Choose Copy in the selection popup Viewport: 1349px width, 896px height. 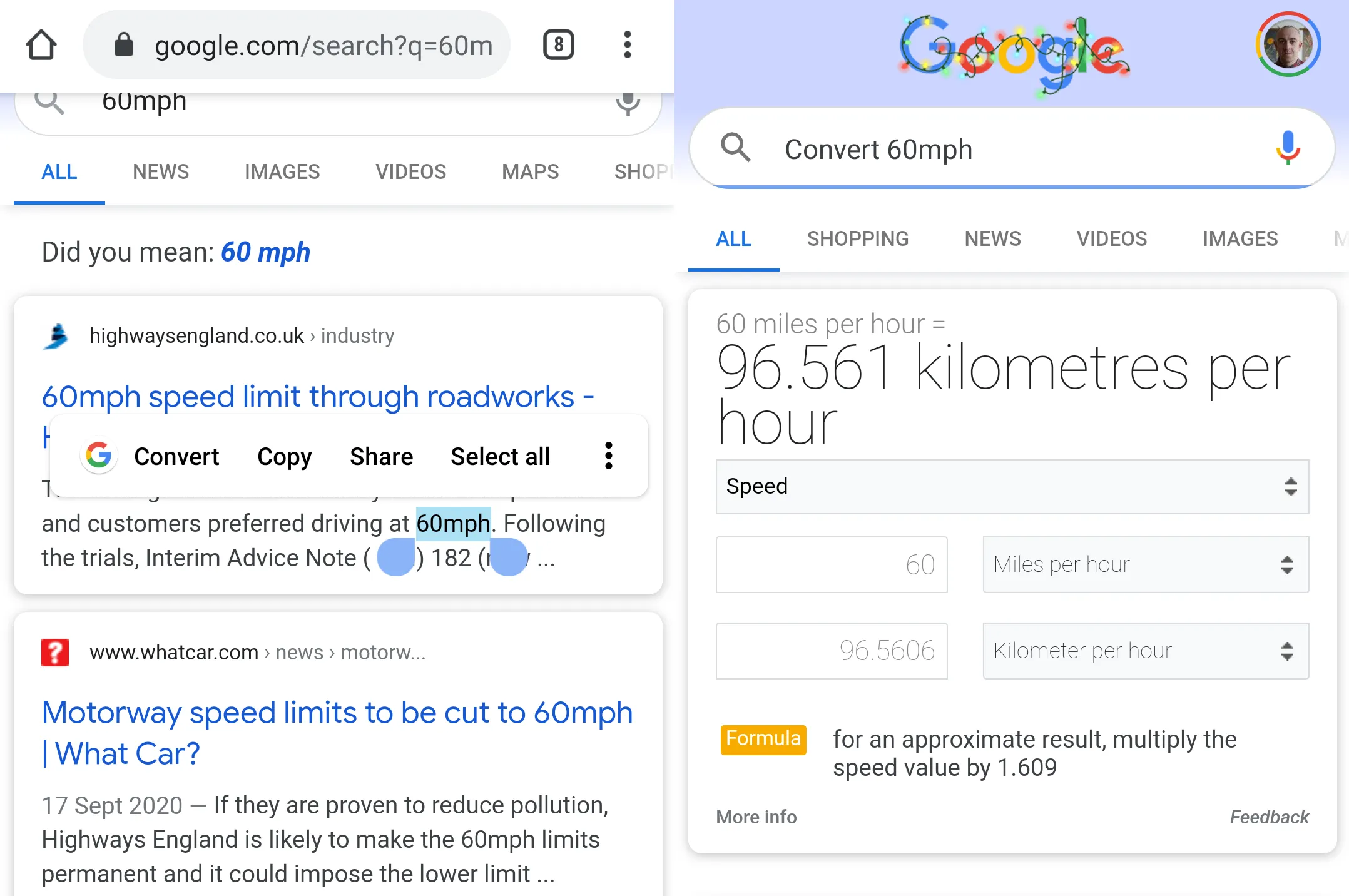(x=284, y=456)
